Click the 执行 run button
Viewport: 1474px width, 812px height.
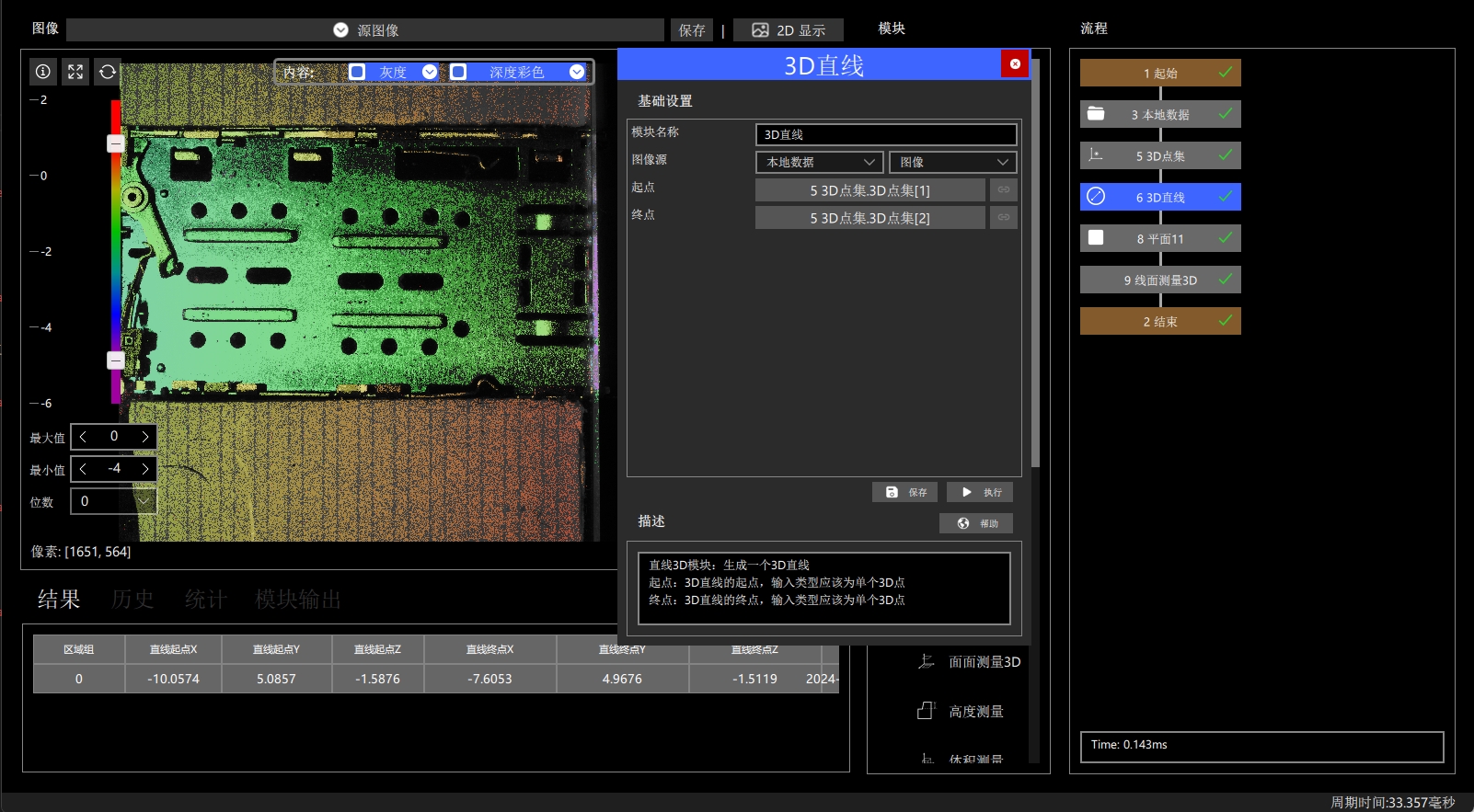point(980,492)
